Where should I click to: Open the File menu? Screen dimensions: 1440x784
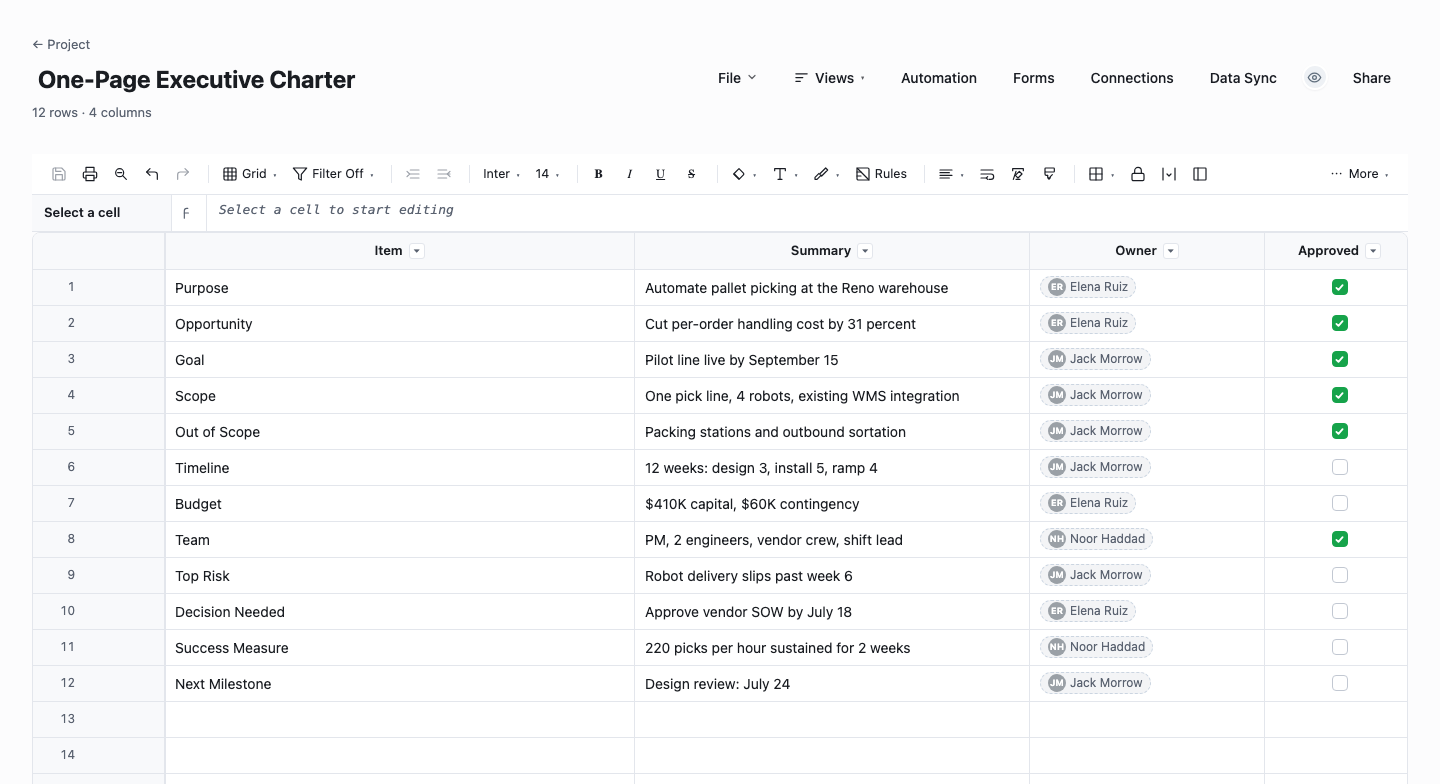click(x=737, y=78)
